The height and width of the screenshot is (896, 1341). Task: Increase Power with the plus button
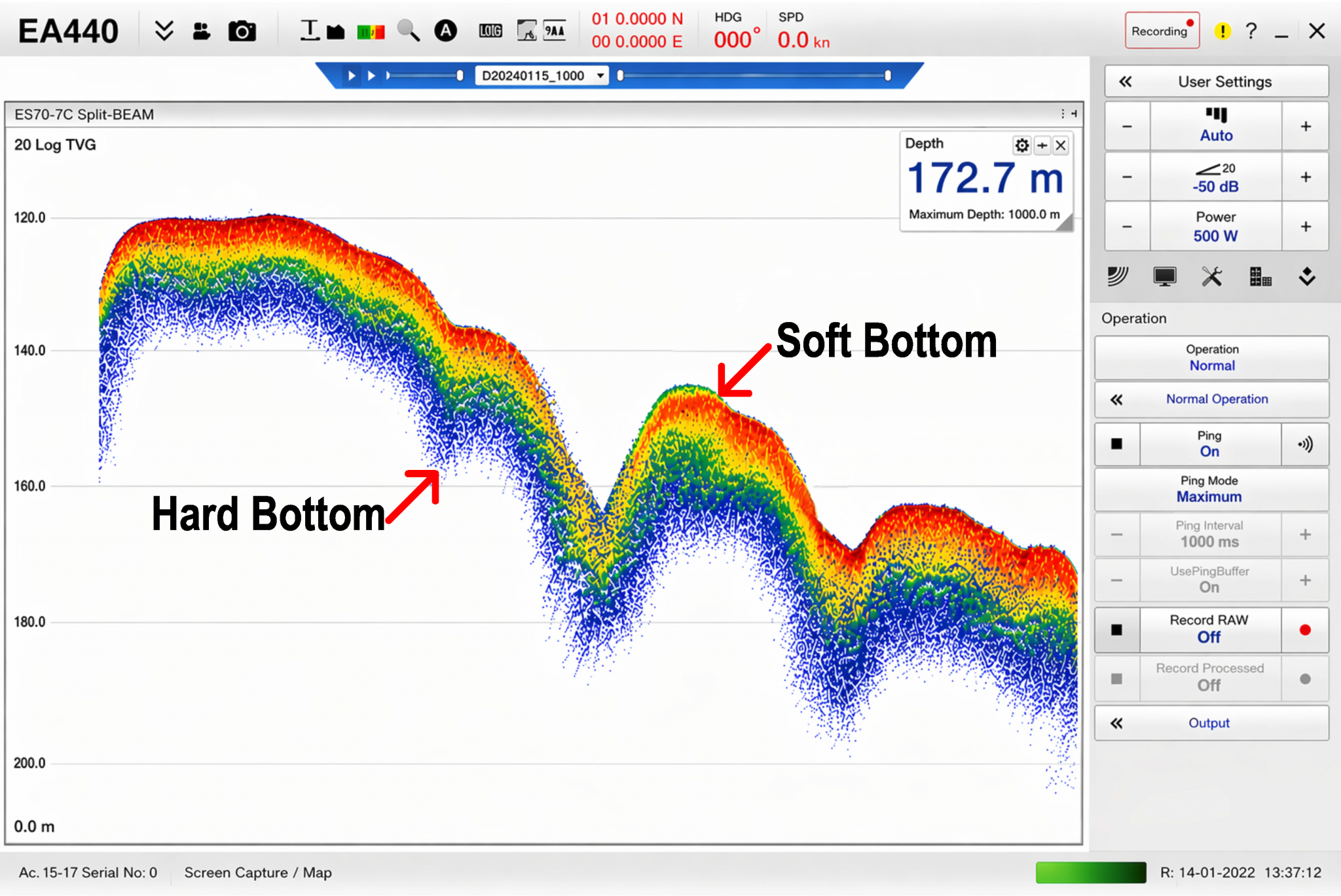click(1305, 226)
